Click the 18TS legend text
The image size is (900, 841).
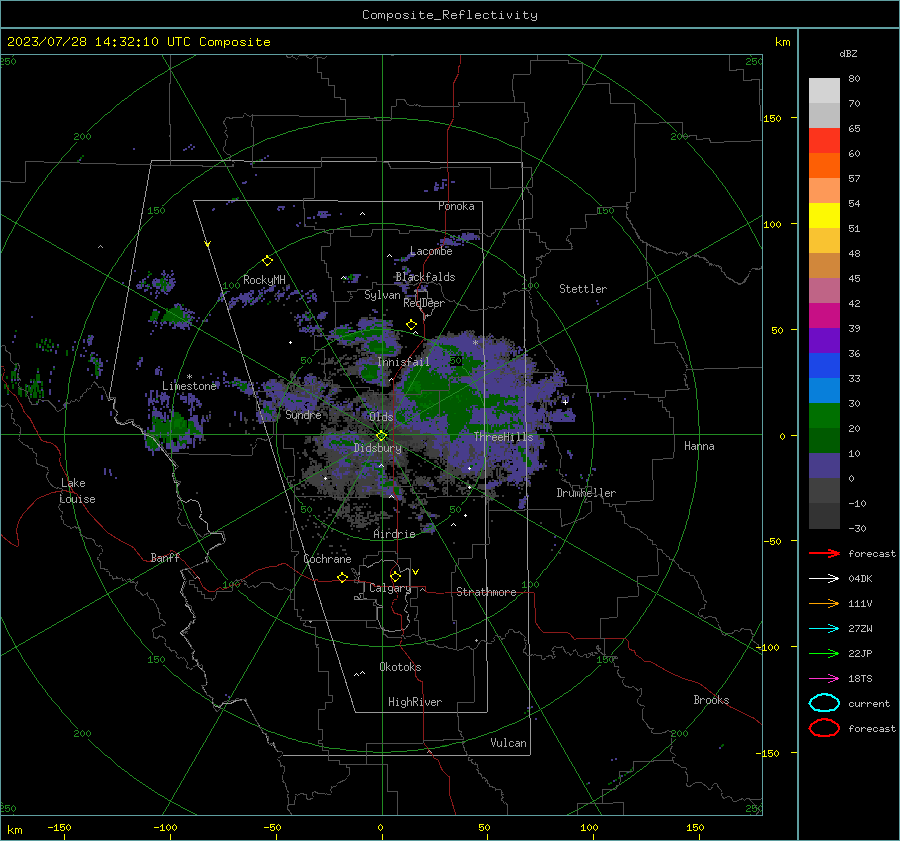[860, 679]
